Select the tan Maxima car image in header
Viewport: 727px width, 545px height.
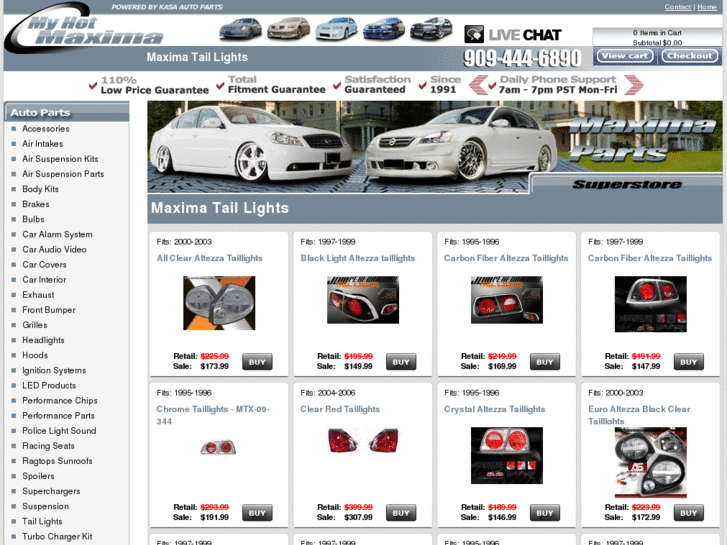(288, 28)
